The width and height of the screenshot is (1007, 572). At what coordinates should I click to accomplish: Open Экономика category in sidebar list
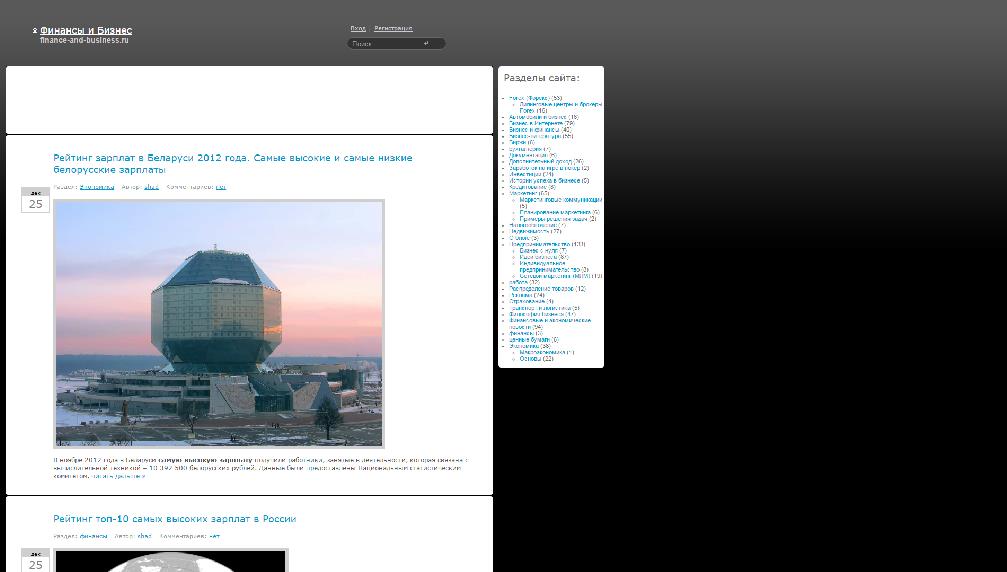pyautogui.click(x=524, y=346)
